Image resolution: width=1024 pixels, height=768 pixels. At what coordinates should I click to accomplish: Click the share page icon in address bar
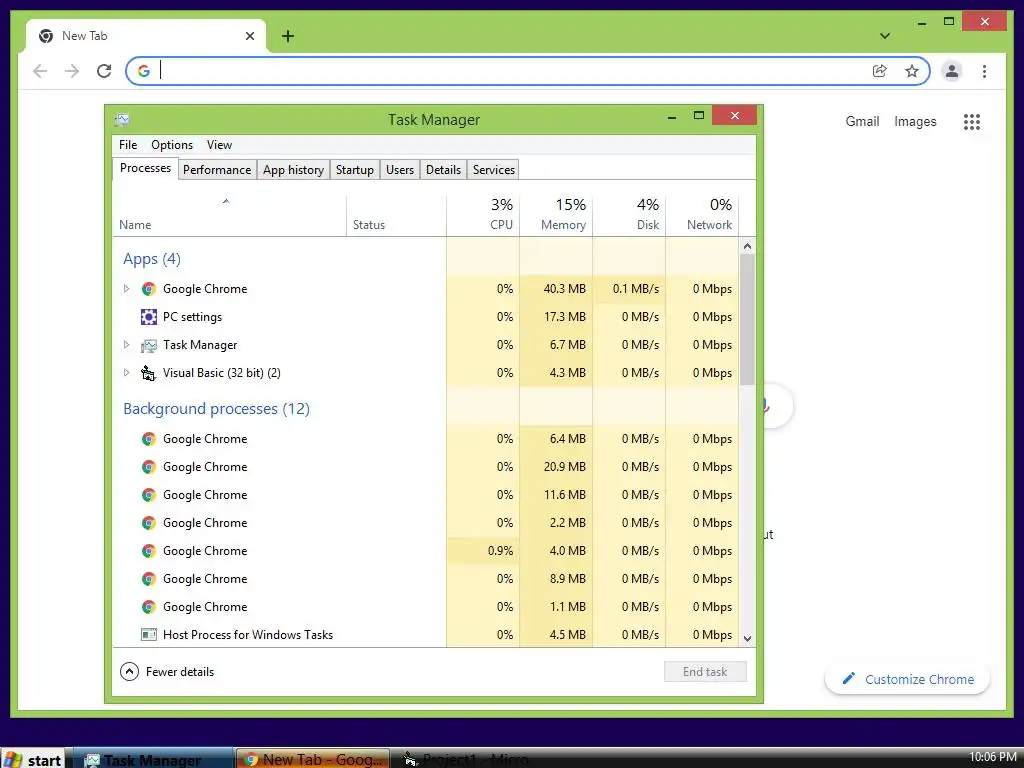pyautogui.click(x=880, y=71)
